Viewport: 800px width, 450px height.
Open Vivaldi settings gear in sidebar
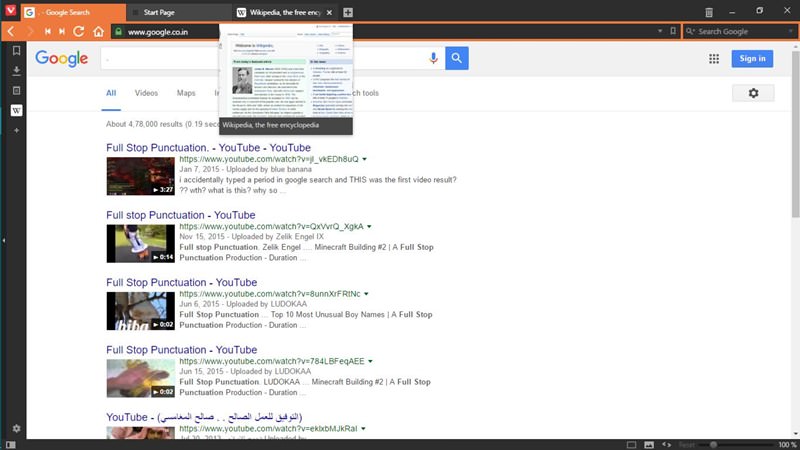coord(16,429)
